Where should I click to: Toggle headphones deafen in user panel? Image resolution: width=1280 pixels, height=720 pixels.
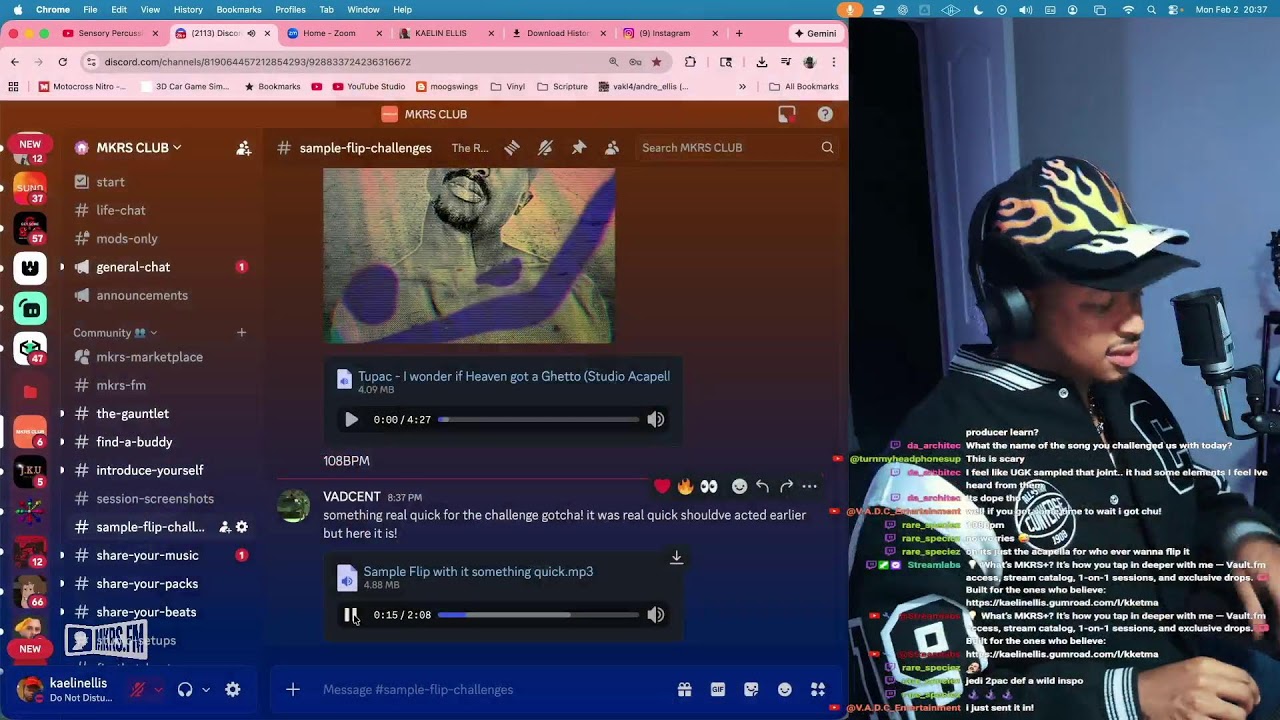(x=185, y=690)
